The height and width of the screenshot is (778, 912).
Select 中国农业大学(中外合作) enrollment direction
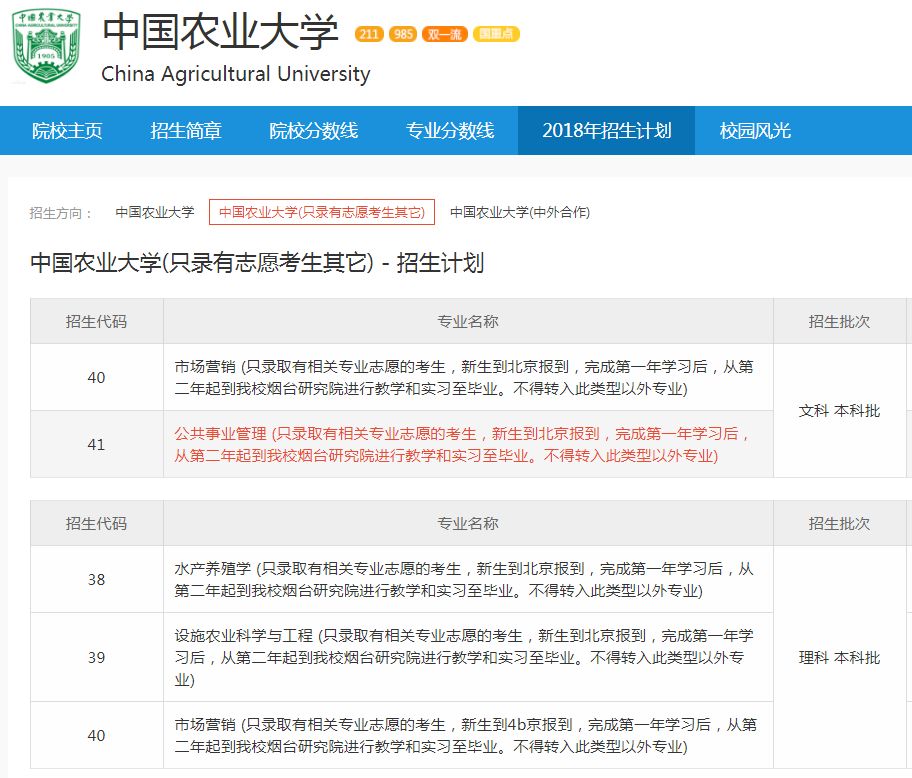coord(520,212)
